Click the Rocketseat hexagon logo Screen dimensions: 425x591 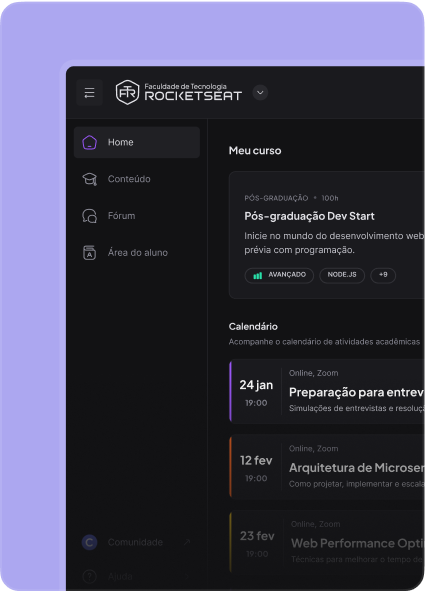click(127, 92)
